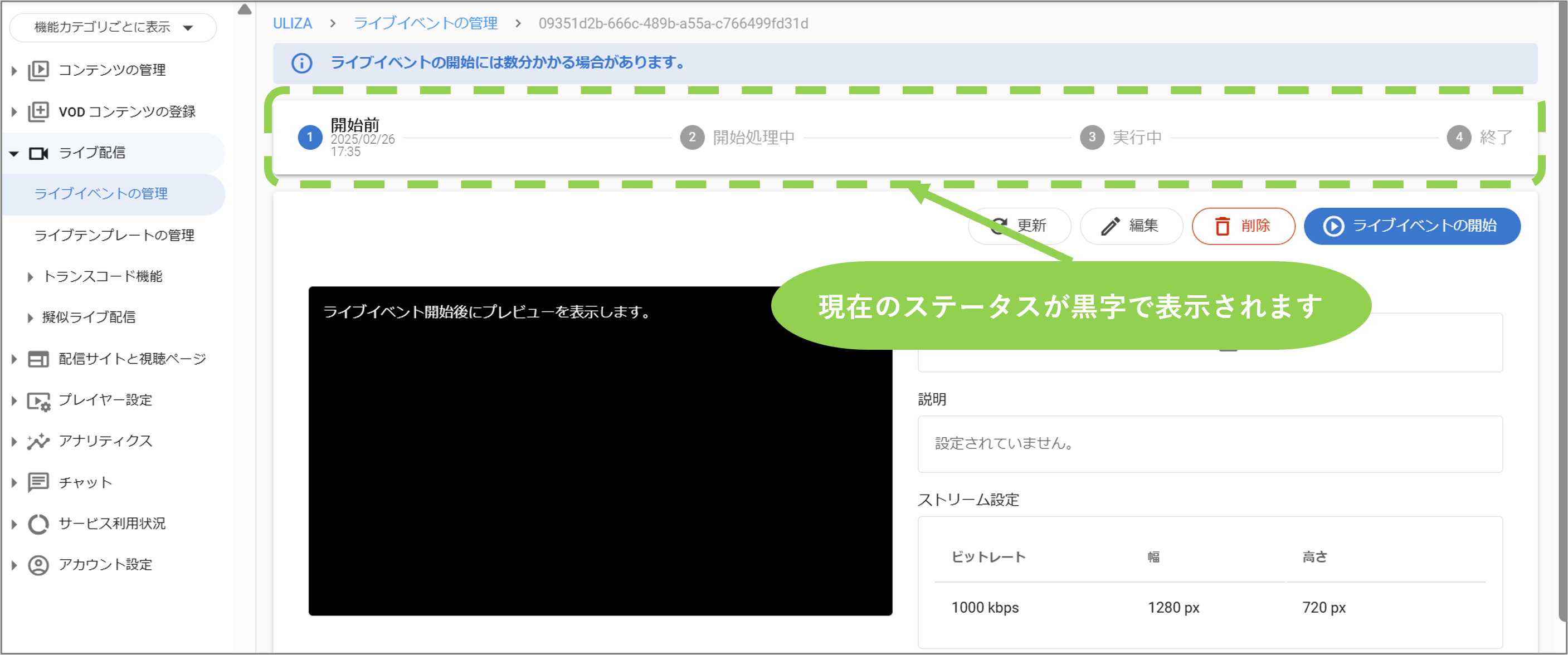The image size is (1568, 655).
Task: Expand the チャット arrow
Action: (14, 483)
